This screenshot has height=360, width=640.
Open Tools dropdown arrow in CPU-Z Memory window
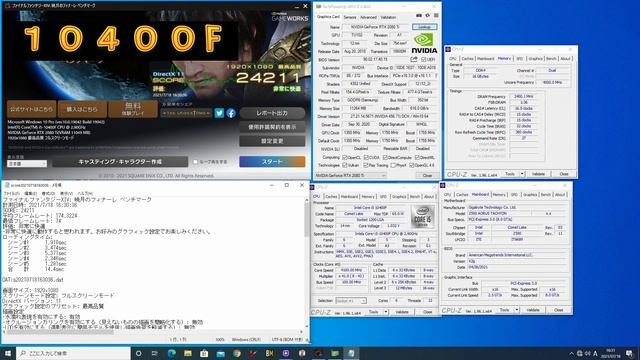(522, 174)
